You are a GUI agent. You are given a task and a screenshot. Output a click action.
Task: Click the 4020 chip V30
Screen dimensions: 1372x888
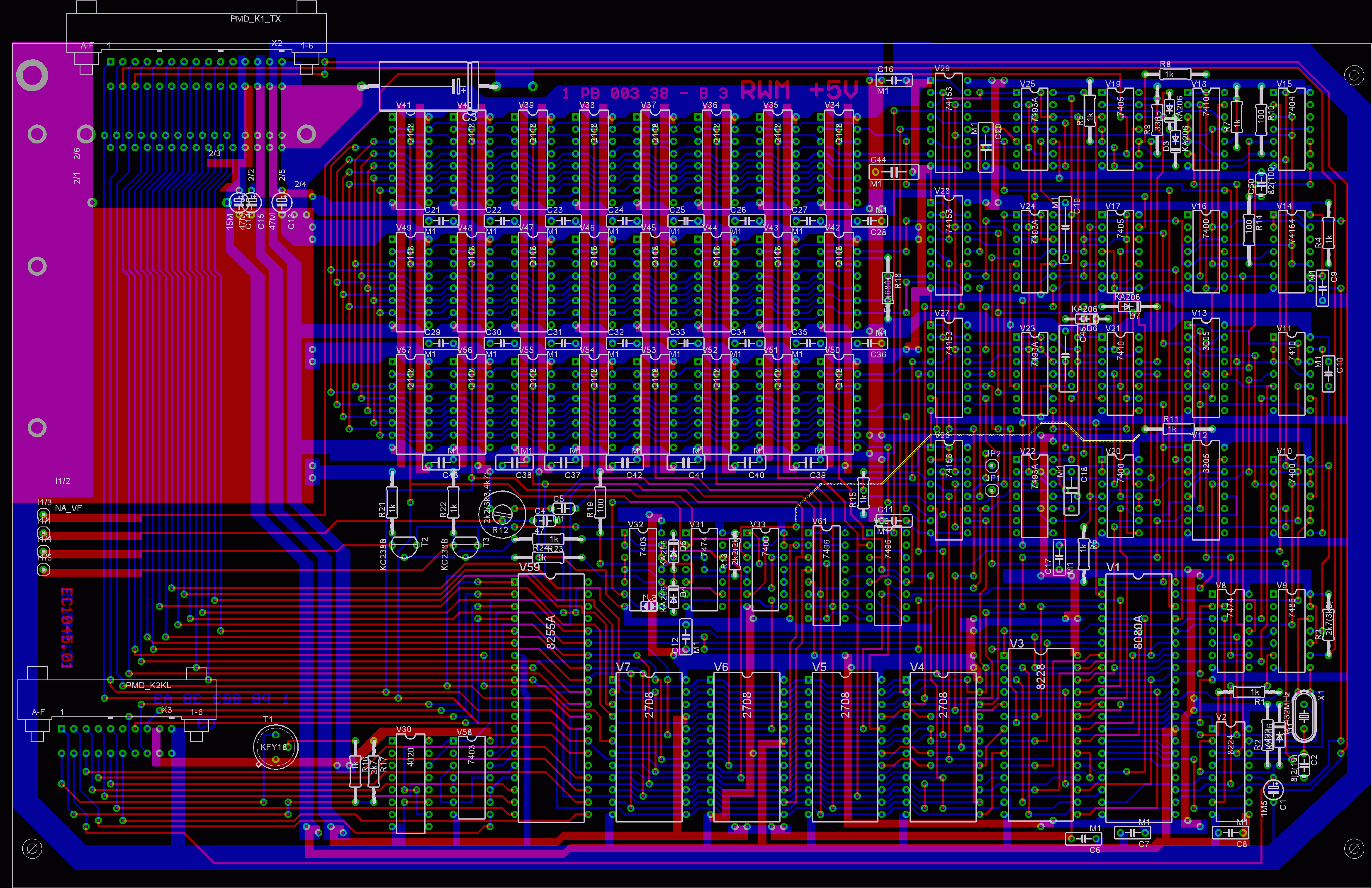[411, 784]
